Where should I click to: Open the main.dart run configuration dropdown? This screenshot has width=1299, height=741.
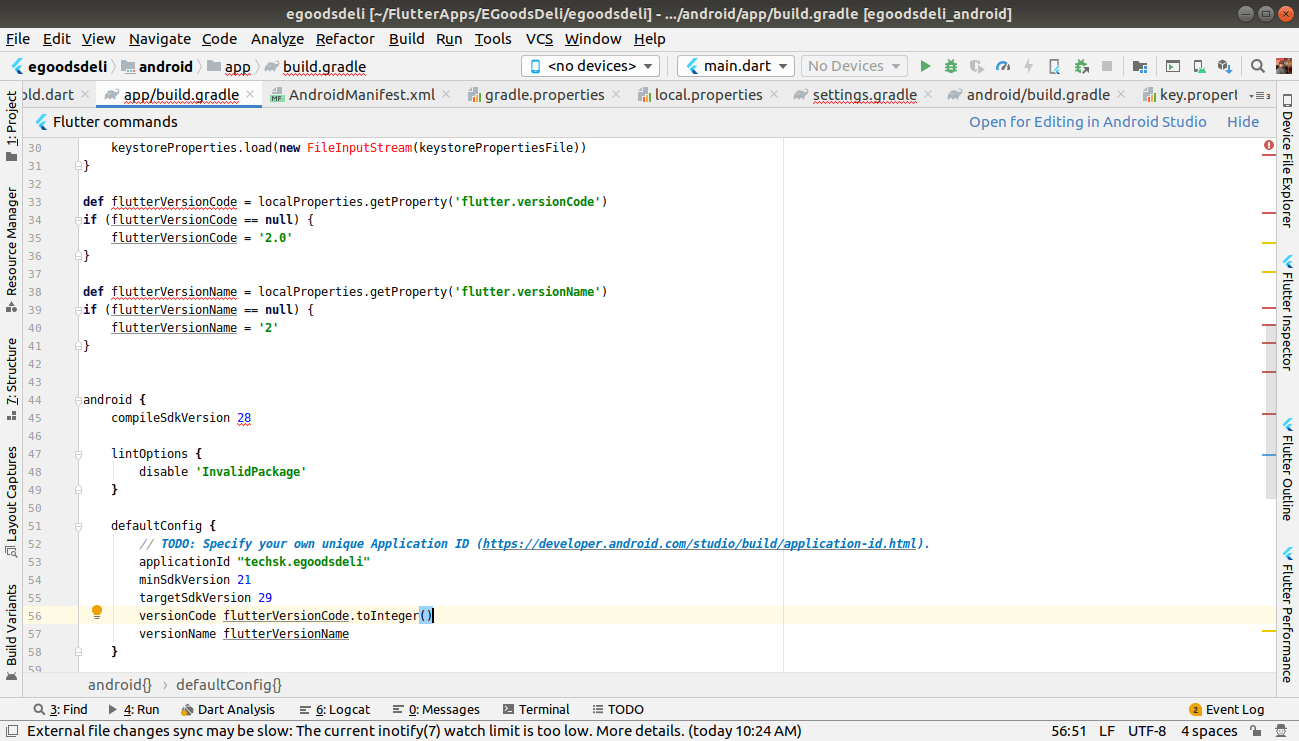pos(735,66)
